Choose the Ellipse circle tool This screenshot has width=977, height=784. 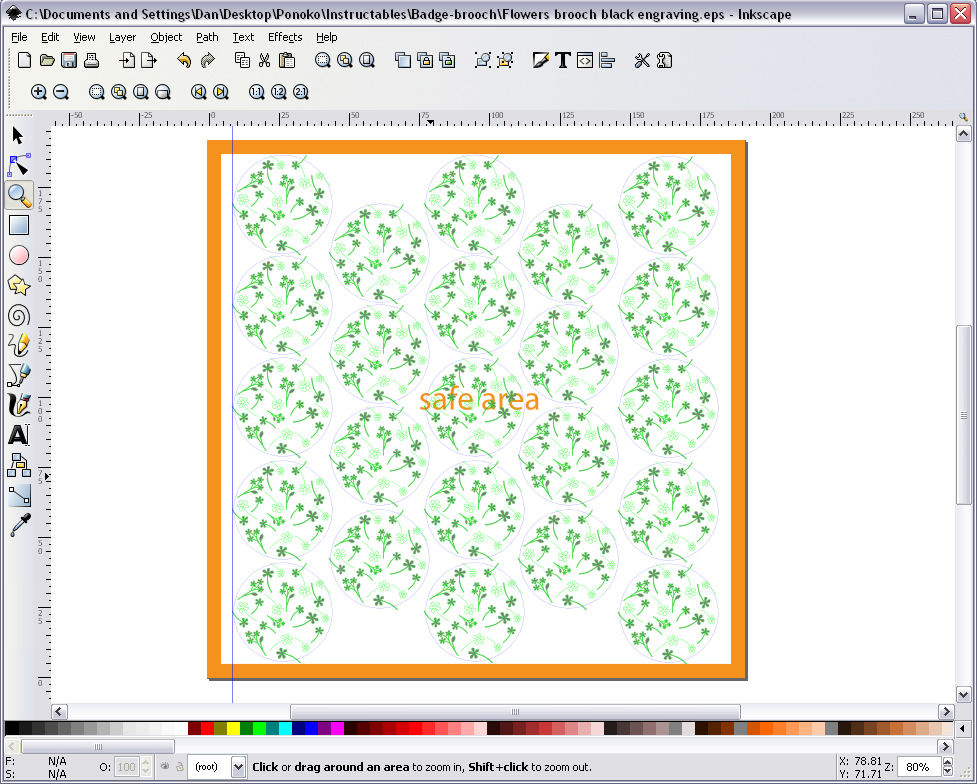click(19, 255)
